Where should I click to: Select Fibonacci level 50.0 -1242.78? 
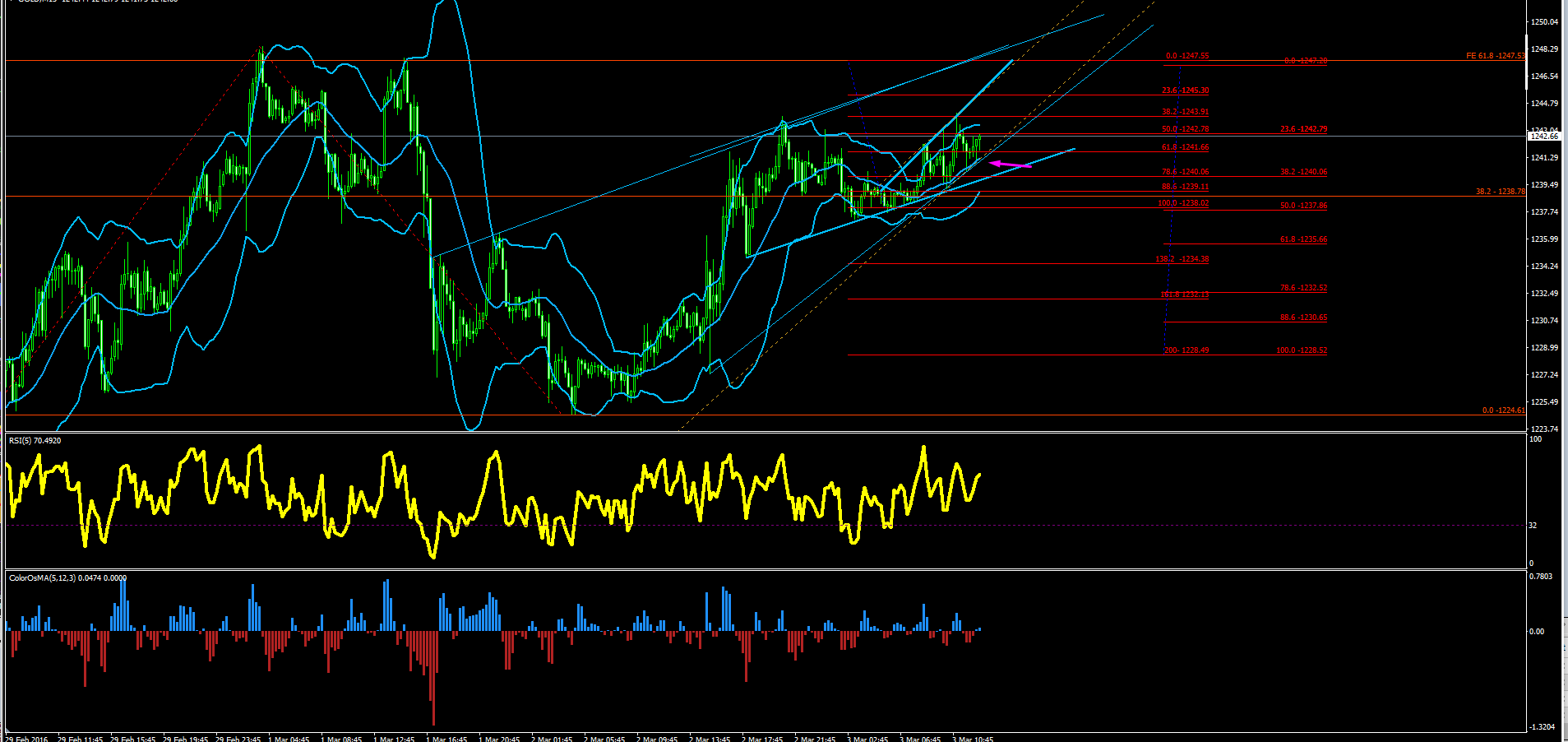1185,129
